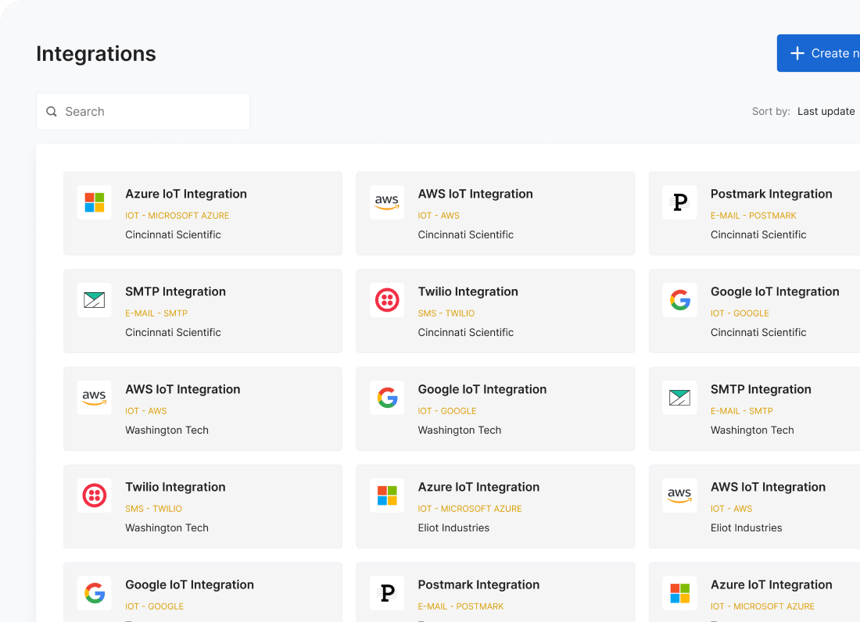This screenshot has width=860, height=622.
Task: Click Postmark logo in bottom-row Postmark card
Action: 387,593
